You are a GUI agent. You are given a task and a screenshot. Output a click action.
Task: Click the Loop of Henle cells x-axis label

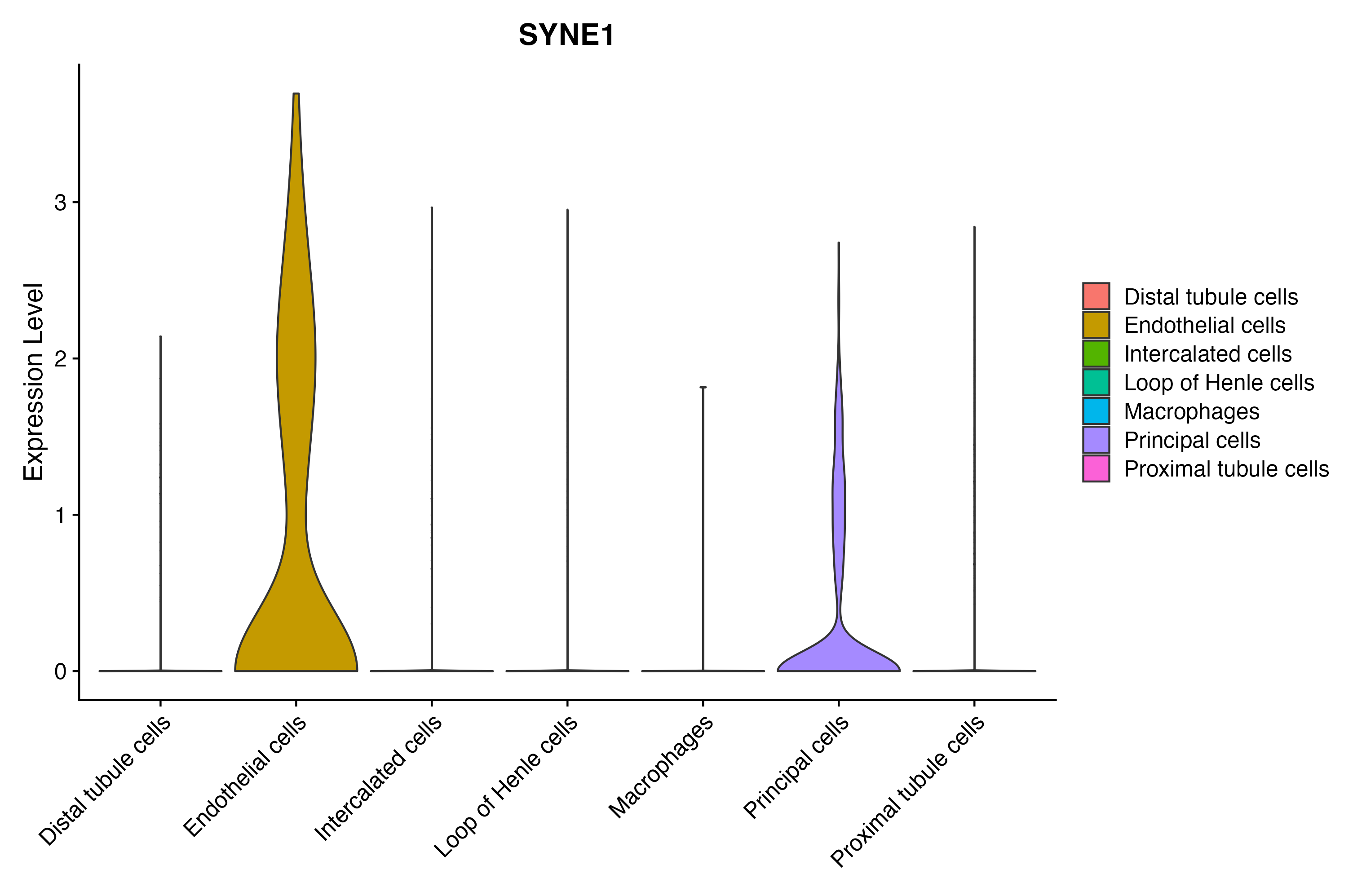(x=506, y=786)
